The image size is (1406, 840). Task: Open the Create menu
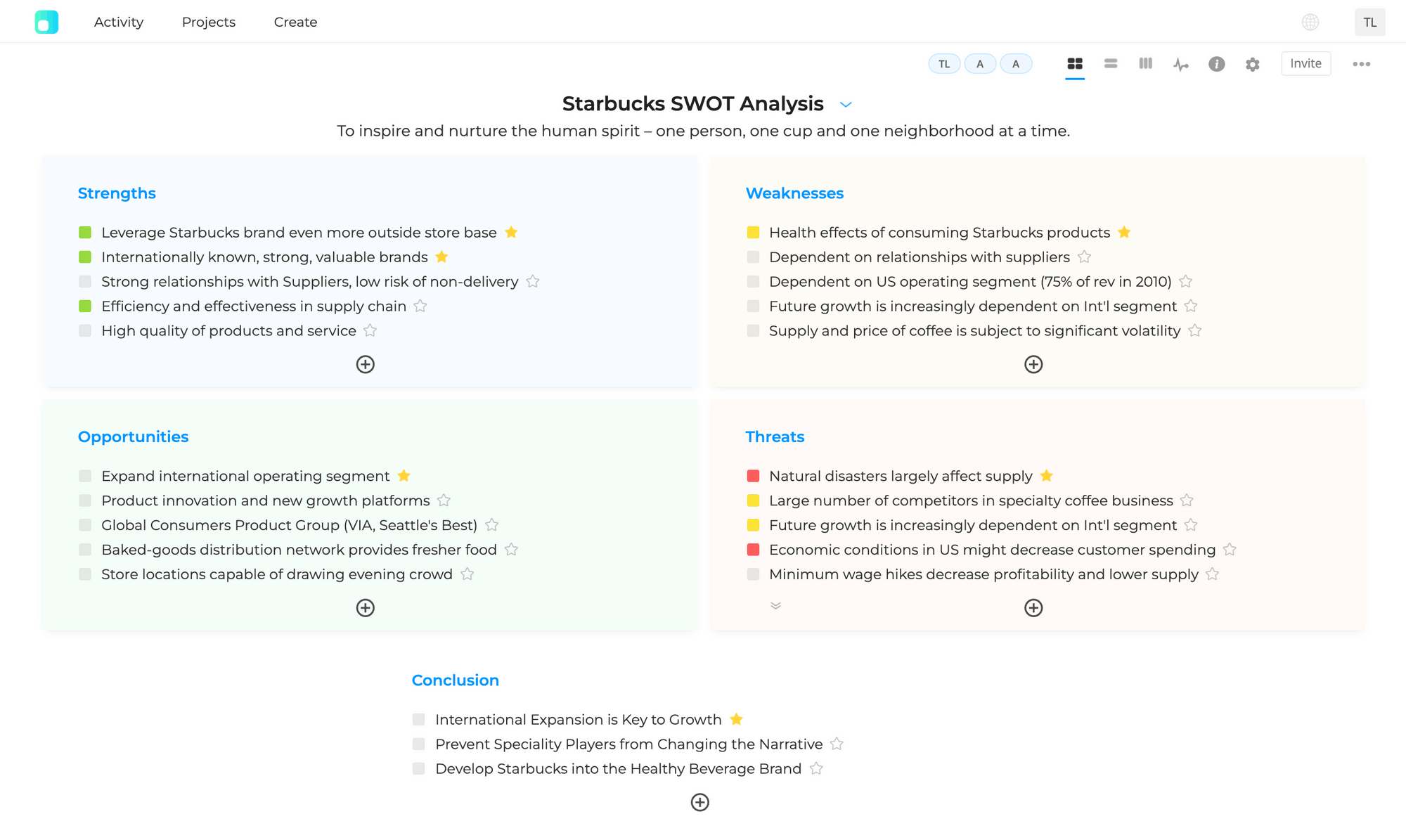[295, 22]
